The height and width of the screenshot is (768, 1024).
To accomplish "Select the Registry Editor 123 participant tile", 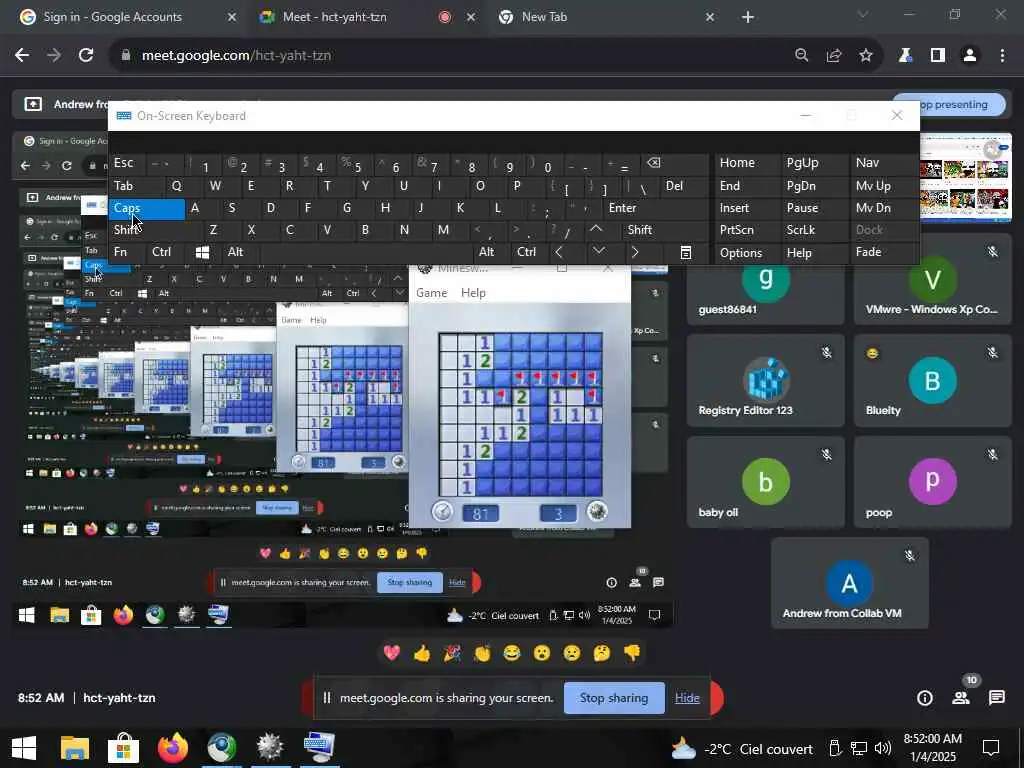I will (x=765, y=381).
